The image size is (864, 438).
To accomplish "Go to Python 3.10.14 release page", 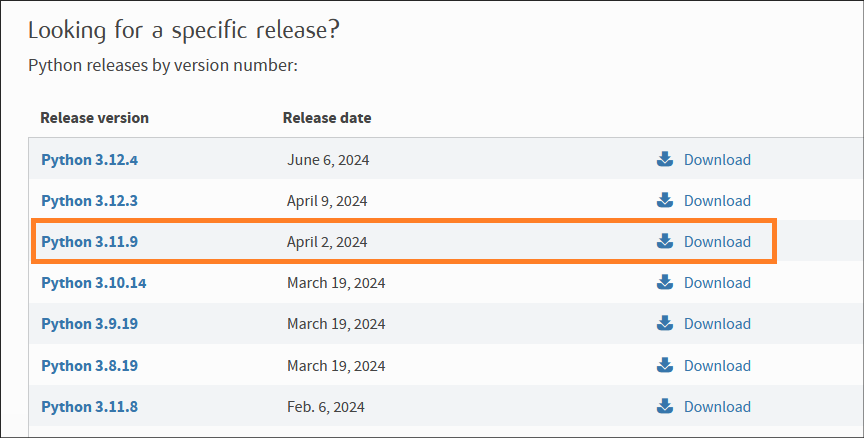I will (93, 283).
